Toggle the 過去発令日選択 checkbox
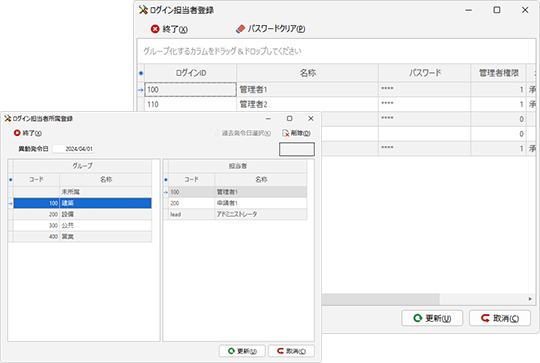This screenshot has height=363, width=540. point(217,133)
